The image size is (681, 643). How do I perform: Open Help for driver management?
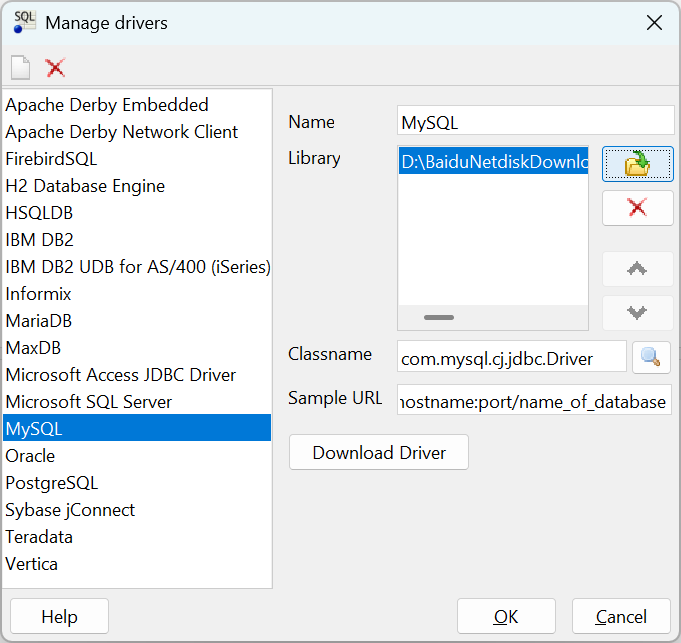coord(60,616)
